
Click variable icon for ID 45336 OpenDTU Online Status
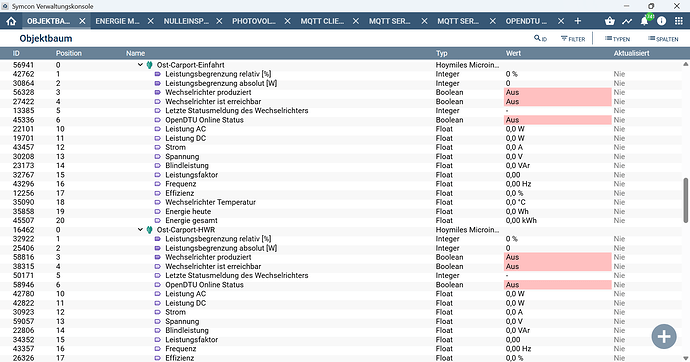click(x=158, y=120)
